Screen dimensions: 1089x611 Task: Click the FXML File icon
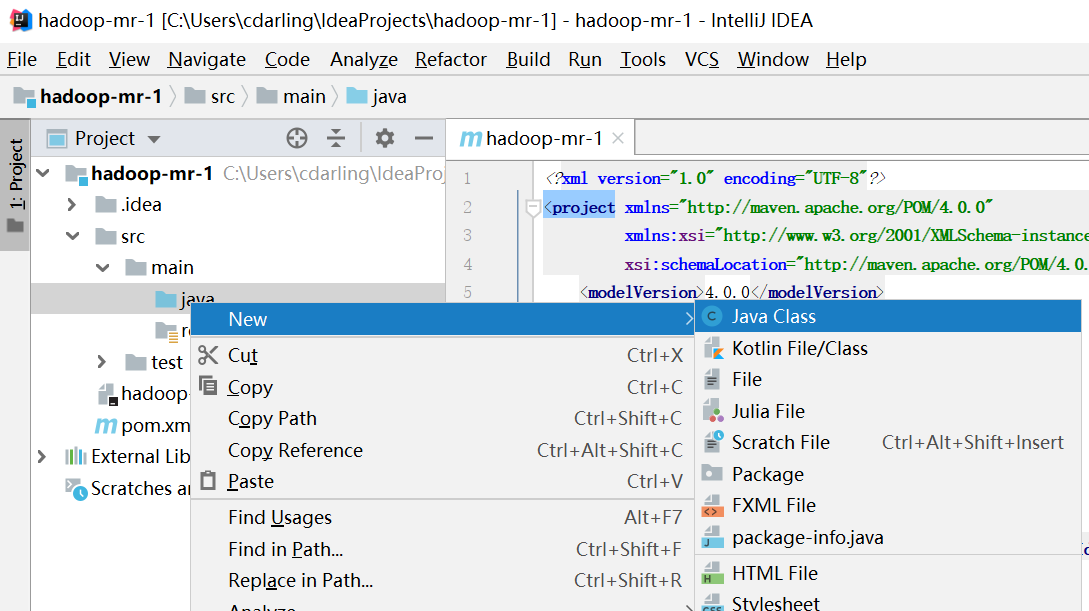pyautogui.click(x=713, y=505)
